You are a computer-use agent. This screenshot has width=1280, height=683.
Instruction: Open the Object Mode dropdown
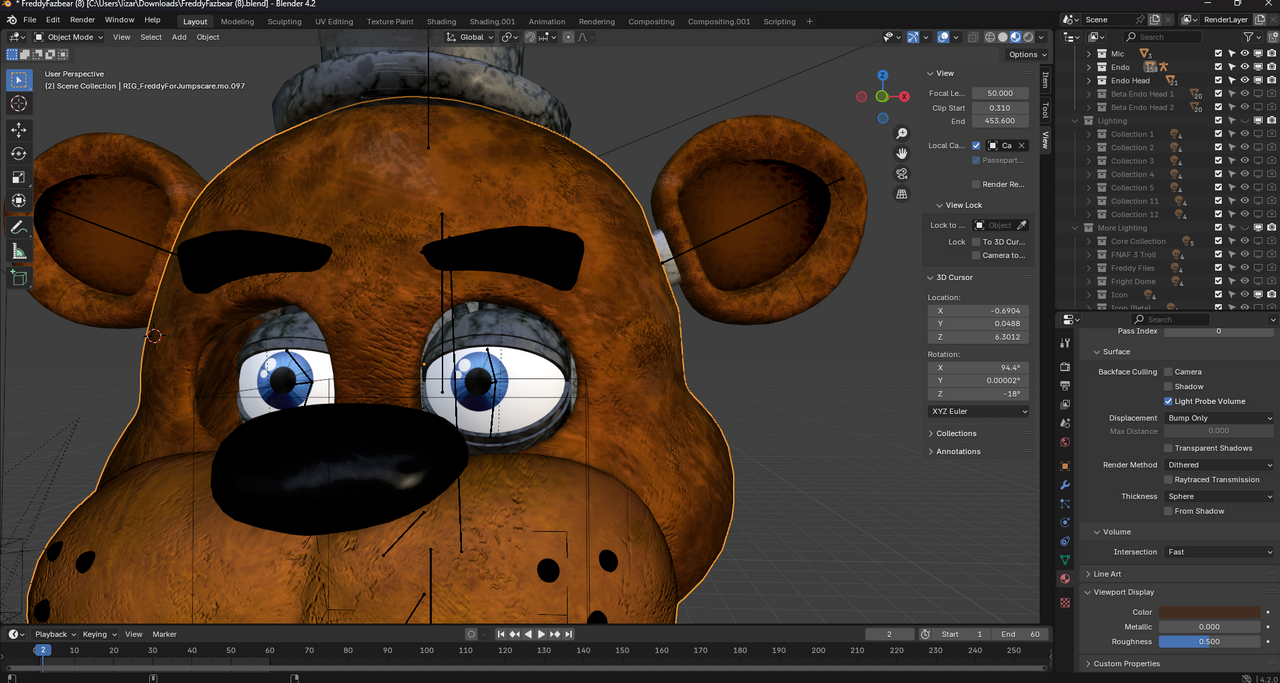[69, 37]
